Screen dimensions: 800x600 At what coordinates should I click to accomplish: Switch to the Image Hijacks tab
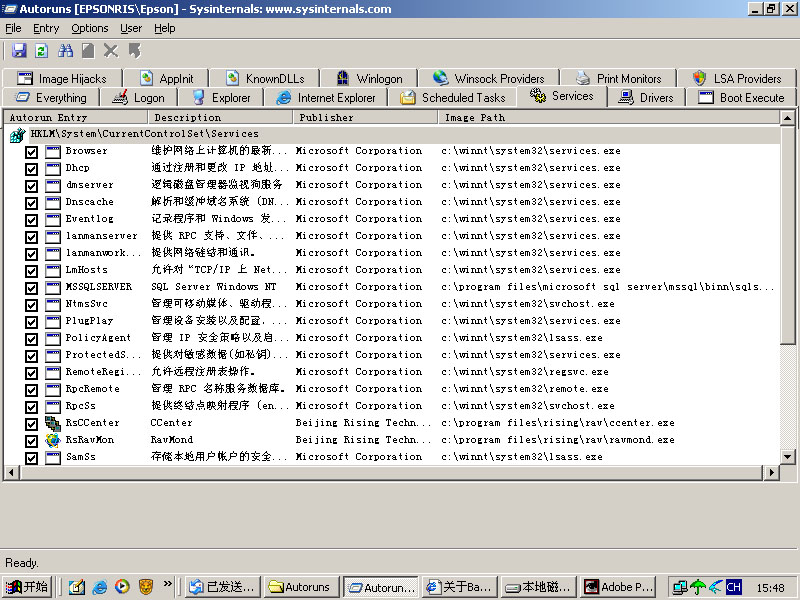tap(62, 79)
